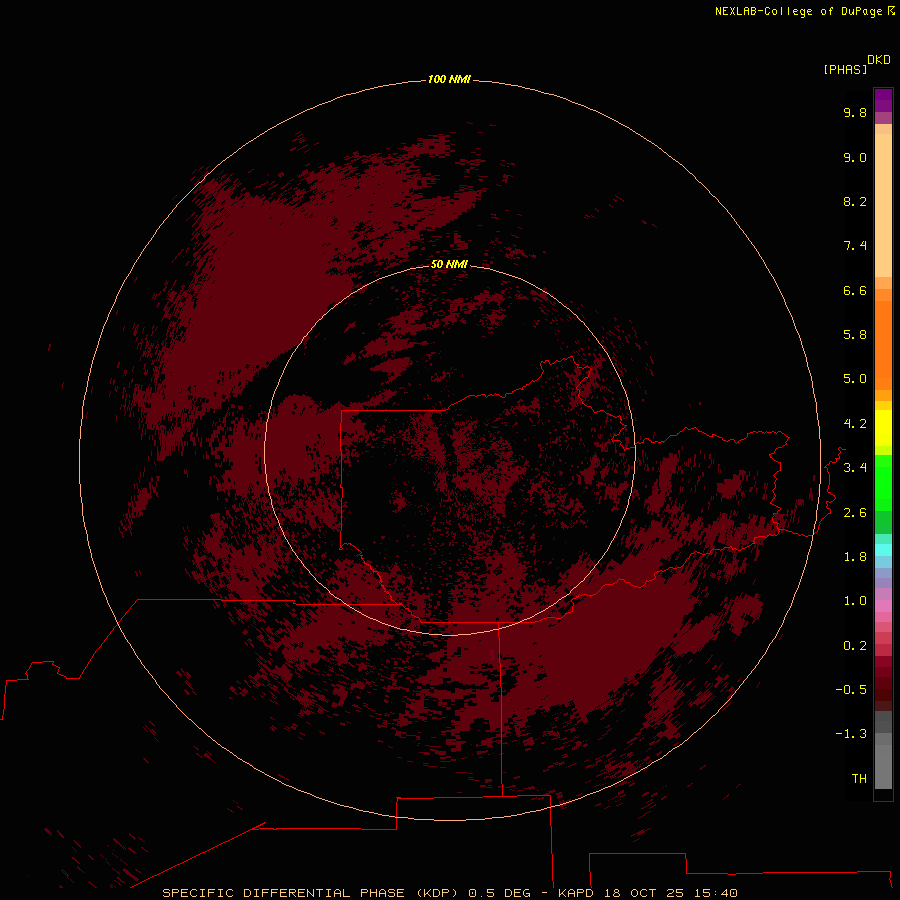Click the 9.8 scale value
This screenshot has width=900, height=900.
855,112
